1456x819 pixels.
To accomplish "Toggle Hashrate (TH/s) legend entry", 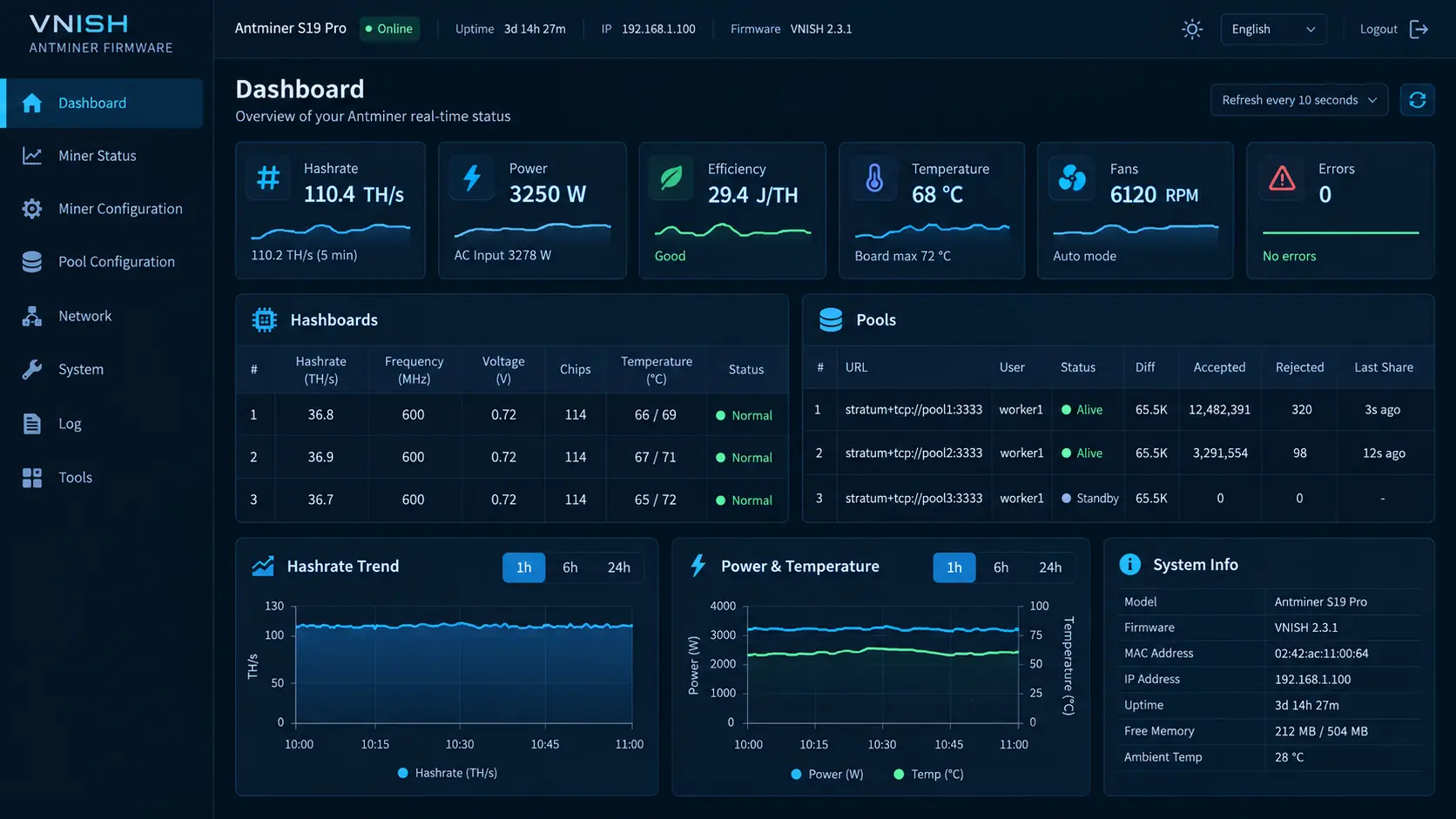I will coord(448,773).
